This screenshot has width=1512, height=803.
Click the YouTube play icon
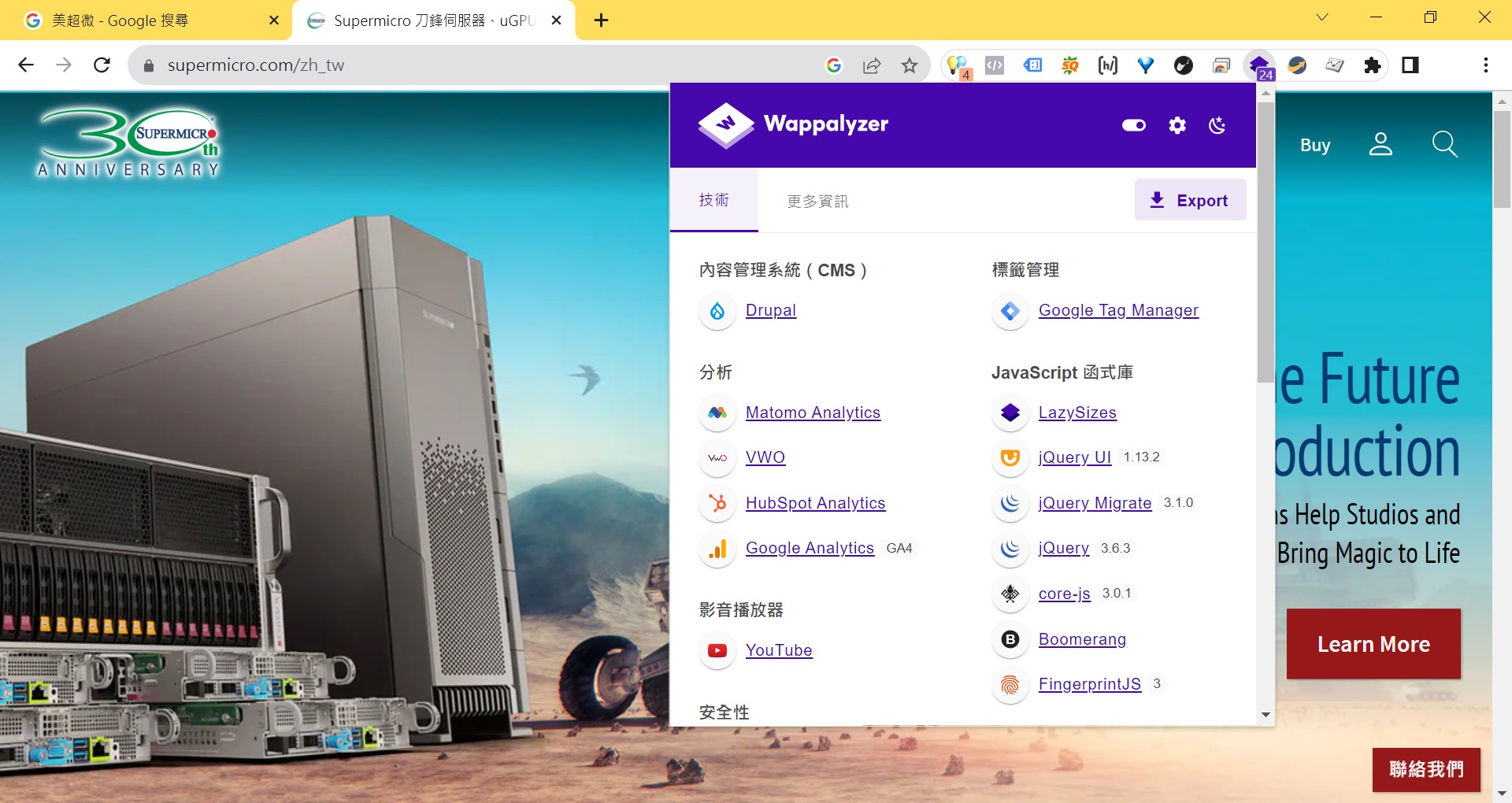(717, 651)
